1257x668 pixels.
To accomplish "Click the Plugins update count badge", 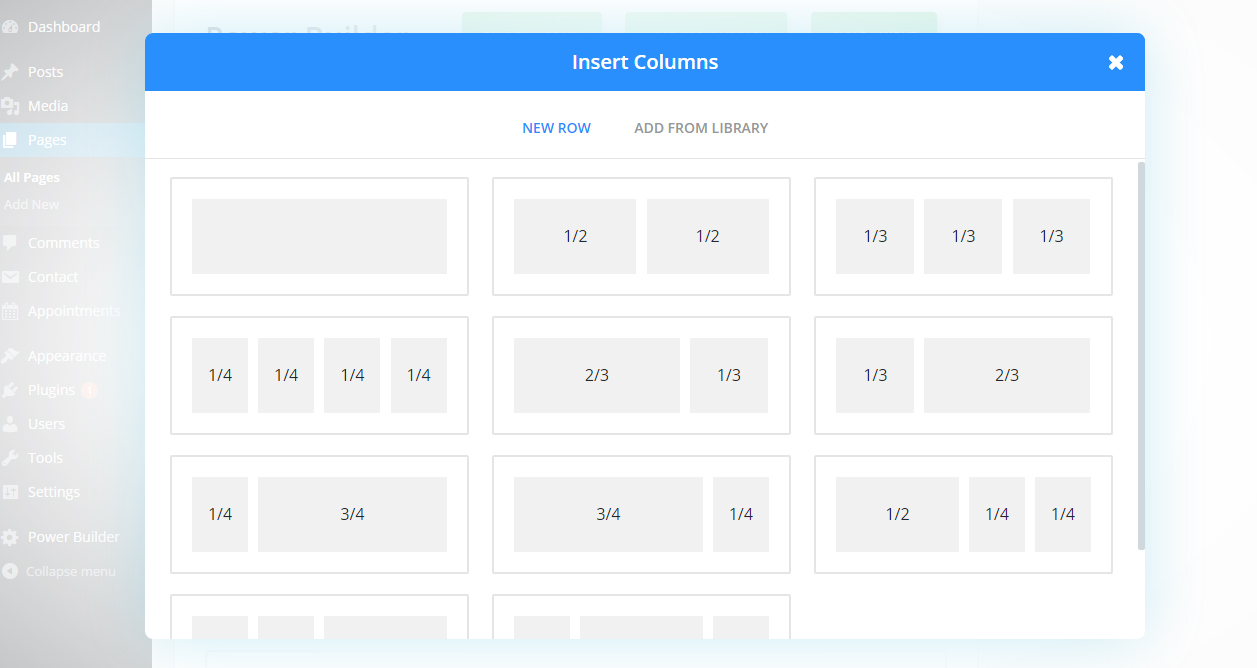I will pos(90,390).
